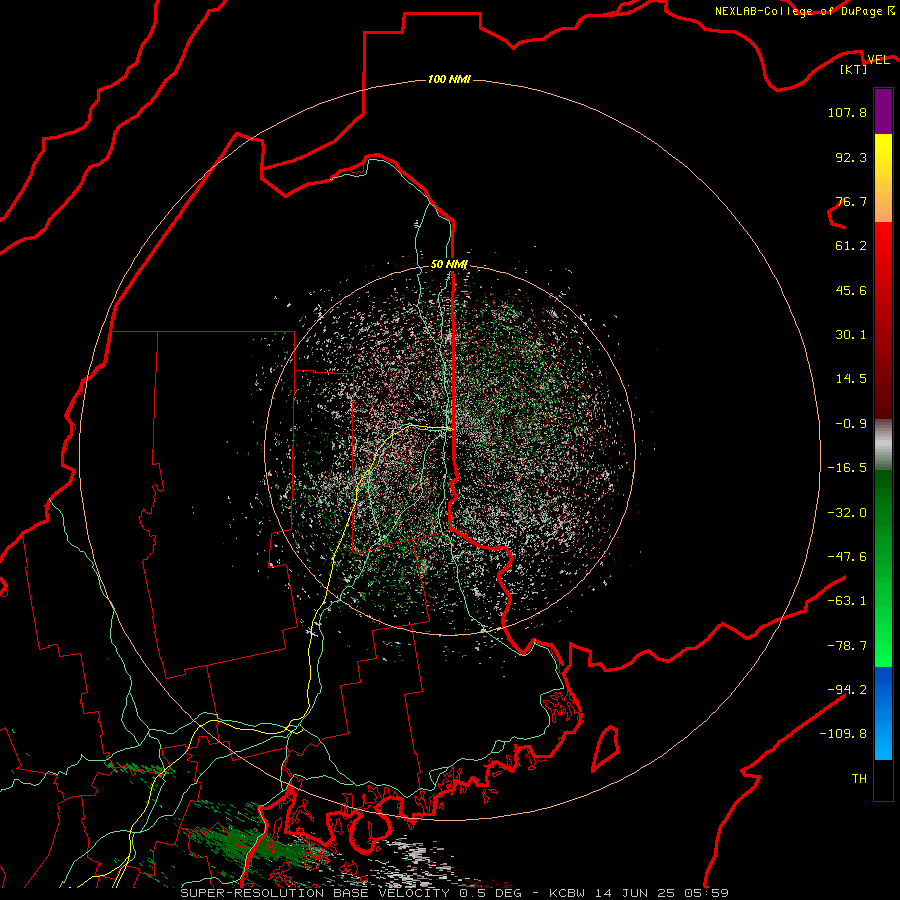Click the -47.6 velocity scale value
Viewport: 900px width, 900px height.
847,557
